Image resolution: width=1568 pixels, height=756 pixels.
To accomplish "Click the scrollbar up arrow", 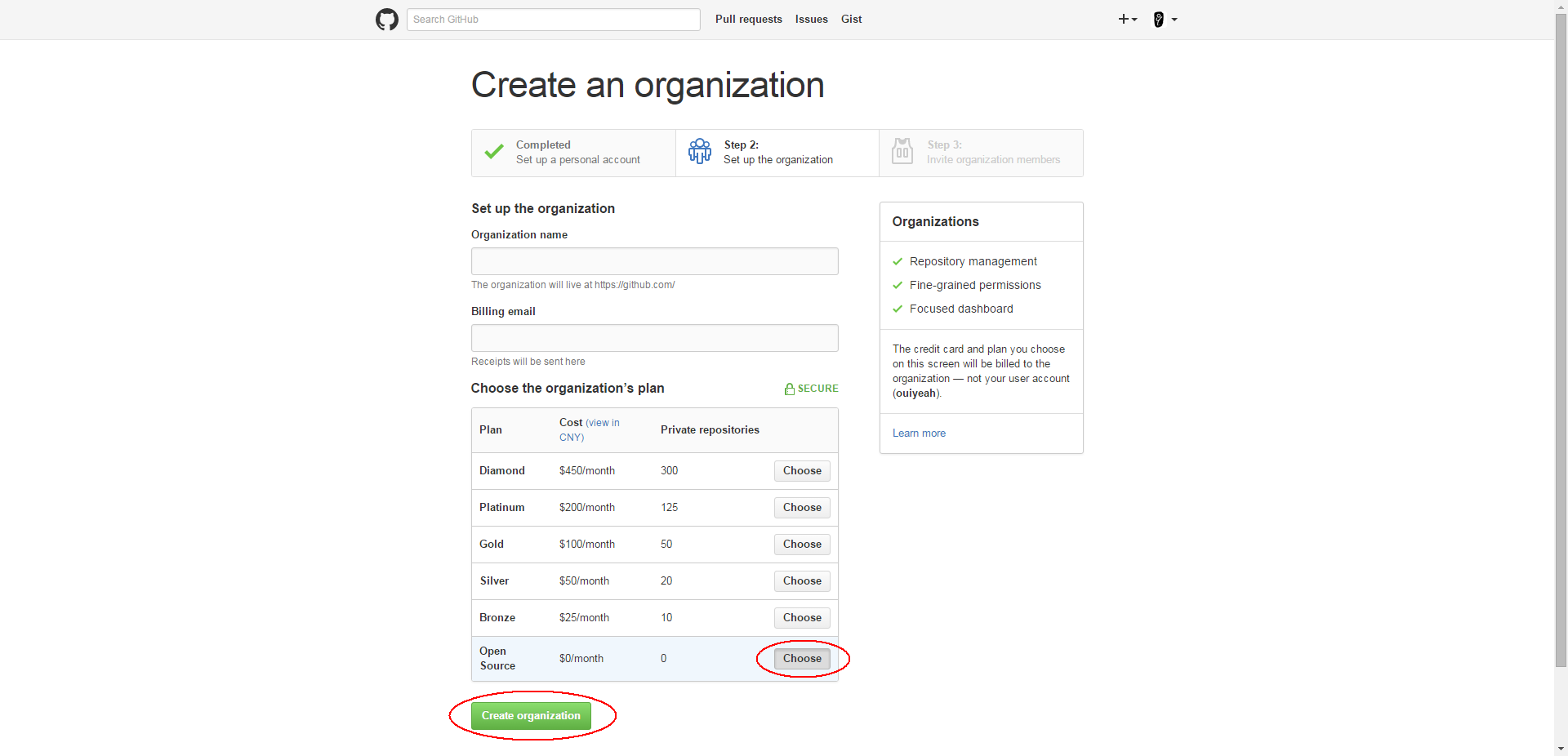I will (x=1561, y=6).
